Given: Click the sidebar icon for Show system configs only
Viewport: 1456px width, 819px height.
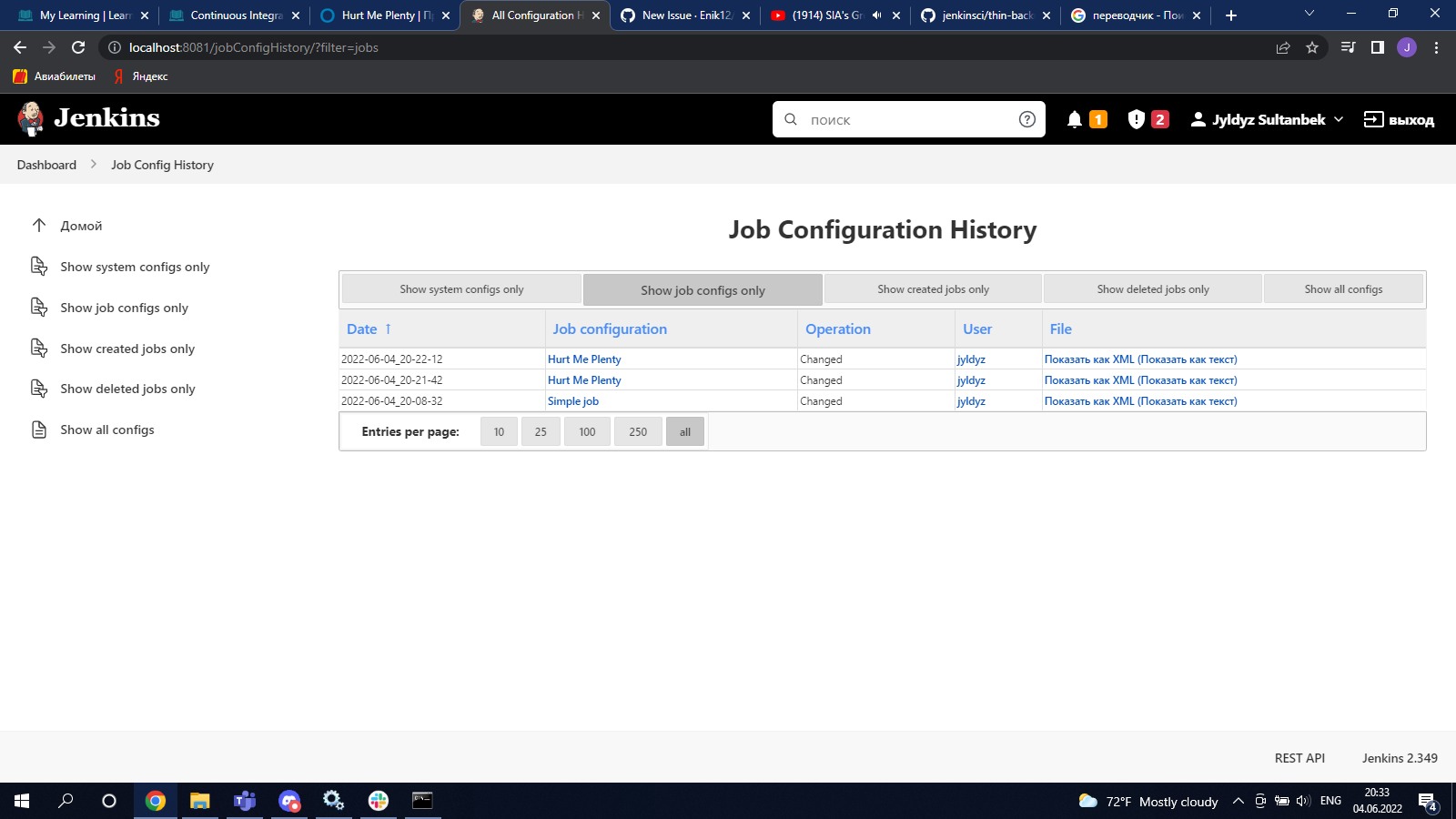Looking at the screenshot, I should tap(39, 266).
